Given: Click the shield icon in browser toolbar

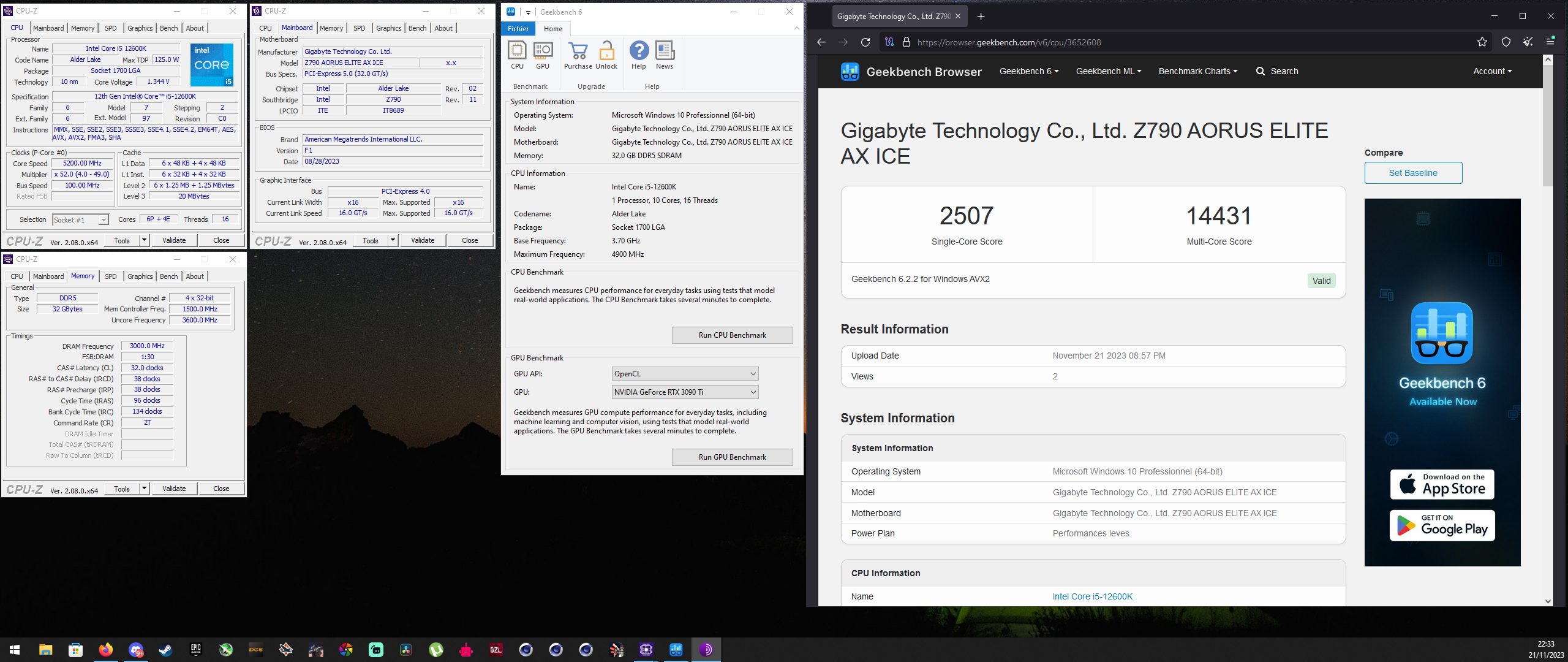Looking at the screenshot, I should point(1506,42).
